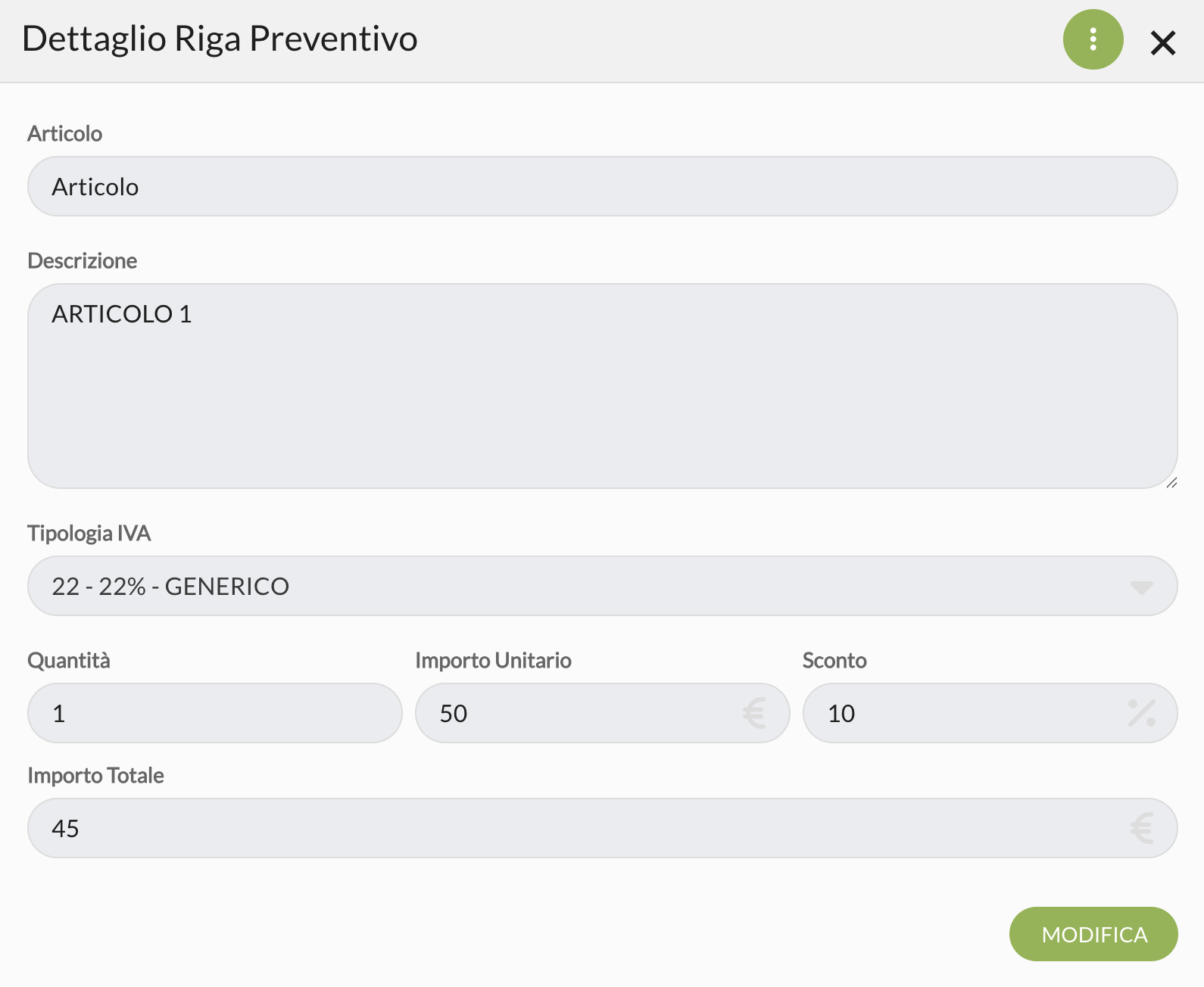Select the '22 - 22% - GENERICO' combo box text
Viewport: 1204px width, 987px height.
pos(170,587)
